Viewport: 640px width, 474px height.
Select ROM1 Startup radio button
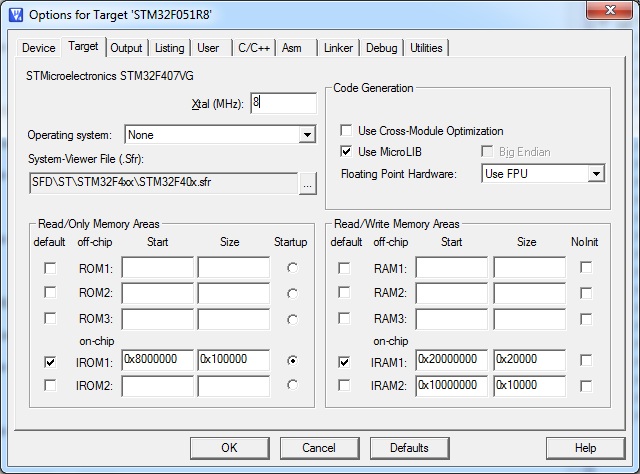292,268
